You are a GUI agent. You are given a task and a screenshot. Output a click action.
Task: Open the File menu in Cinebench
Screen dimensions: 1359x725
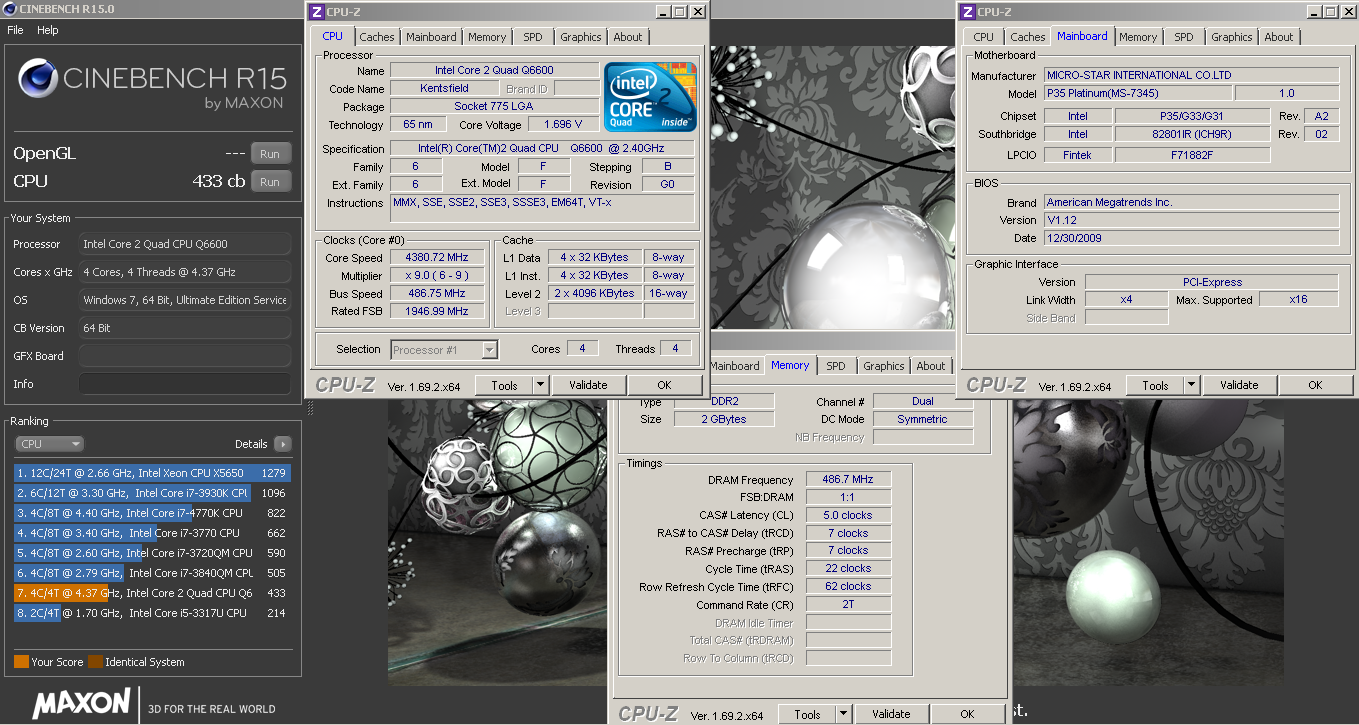tap(15, 30)
